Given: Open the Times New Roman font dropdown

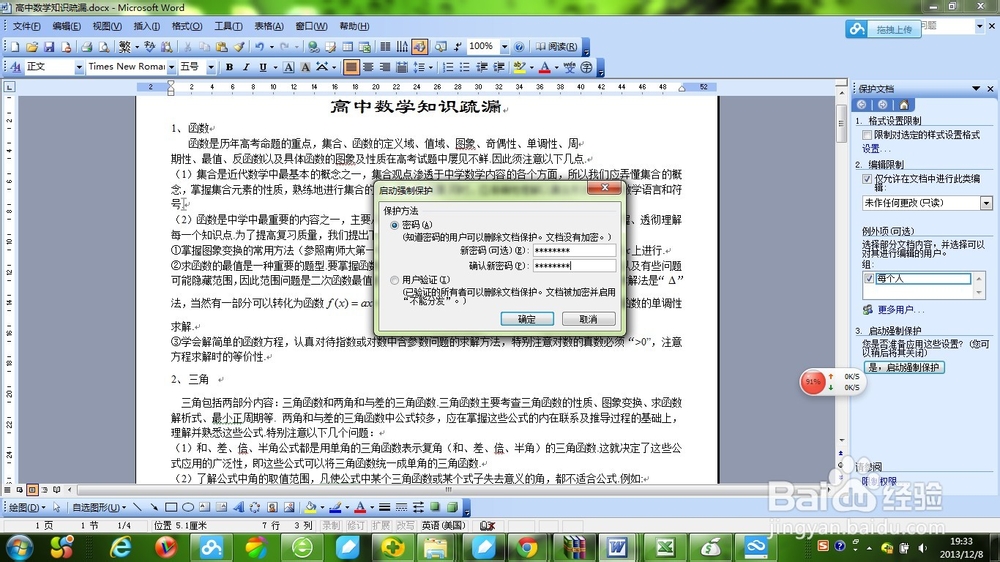Looking at the screenshot, I should pos(171,67).
